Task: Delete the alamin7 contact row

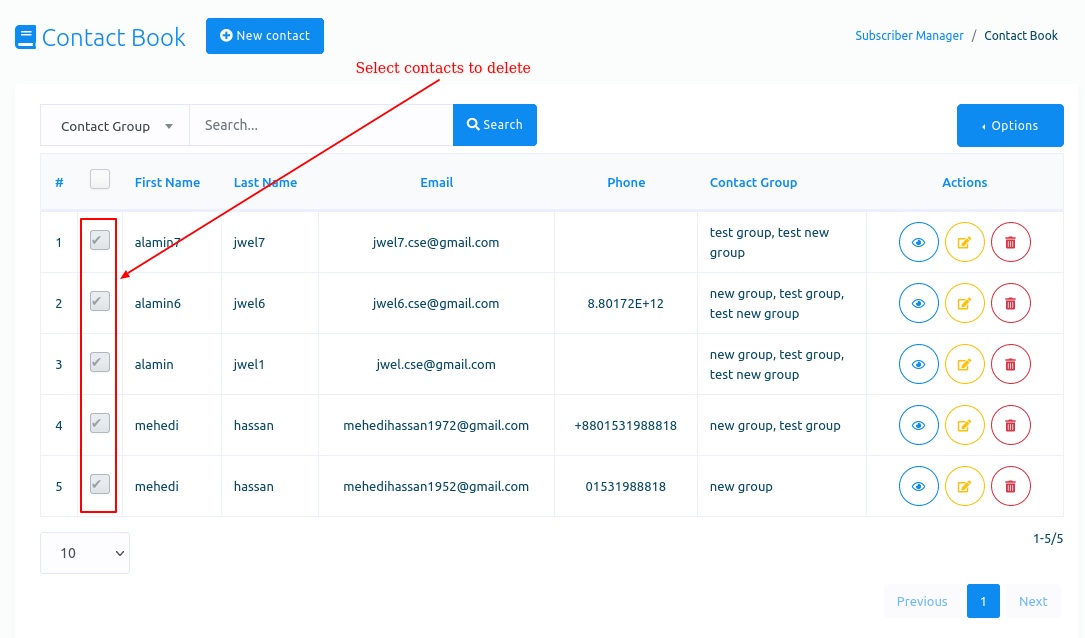Action: [1010, 242]
